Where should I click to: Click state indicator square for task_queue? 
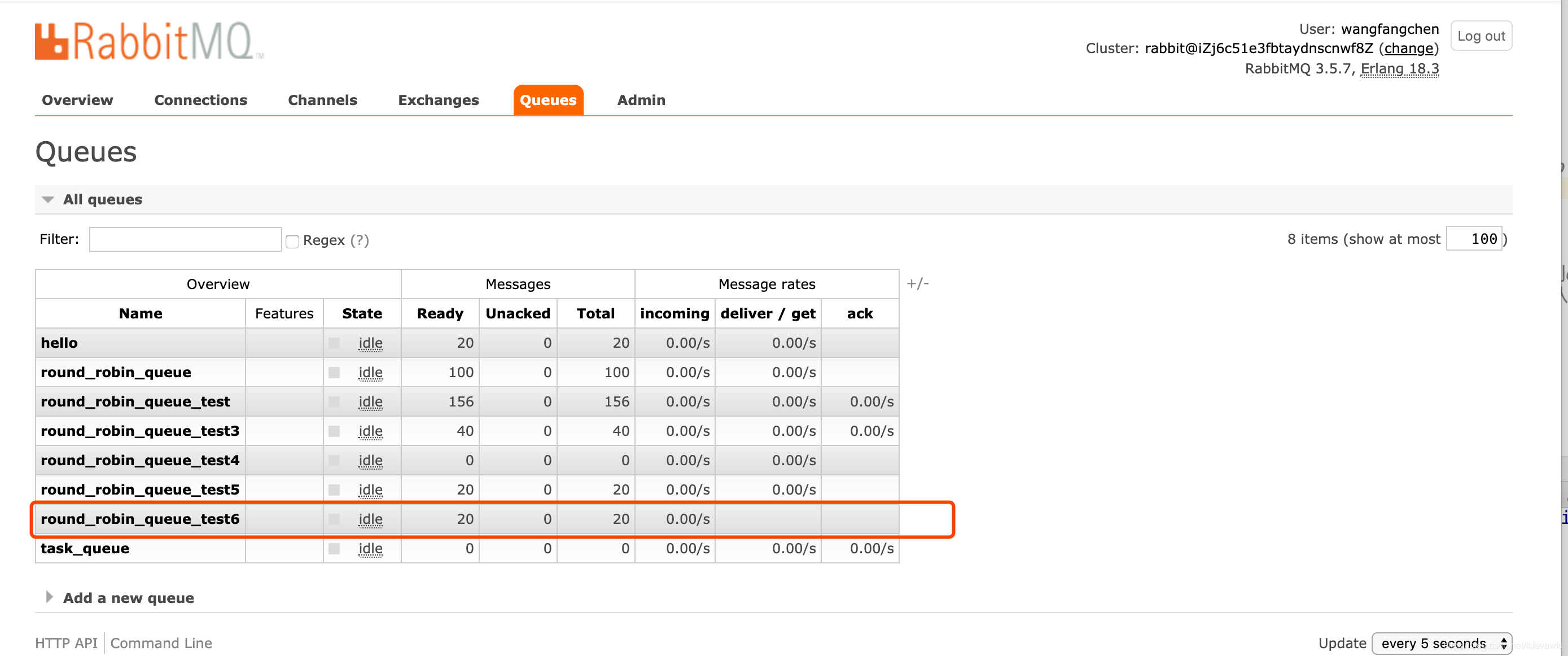[x=334, y=548]
